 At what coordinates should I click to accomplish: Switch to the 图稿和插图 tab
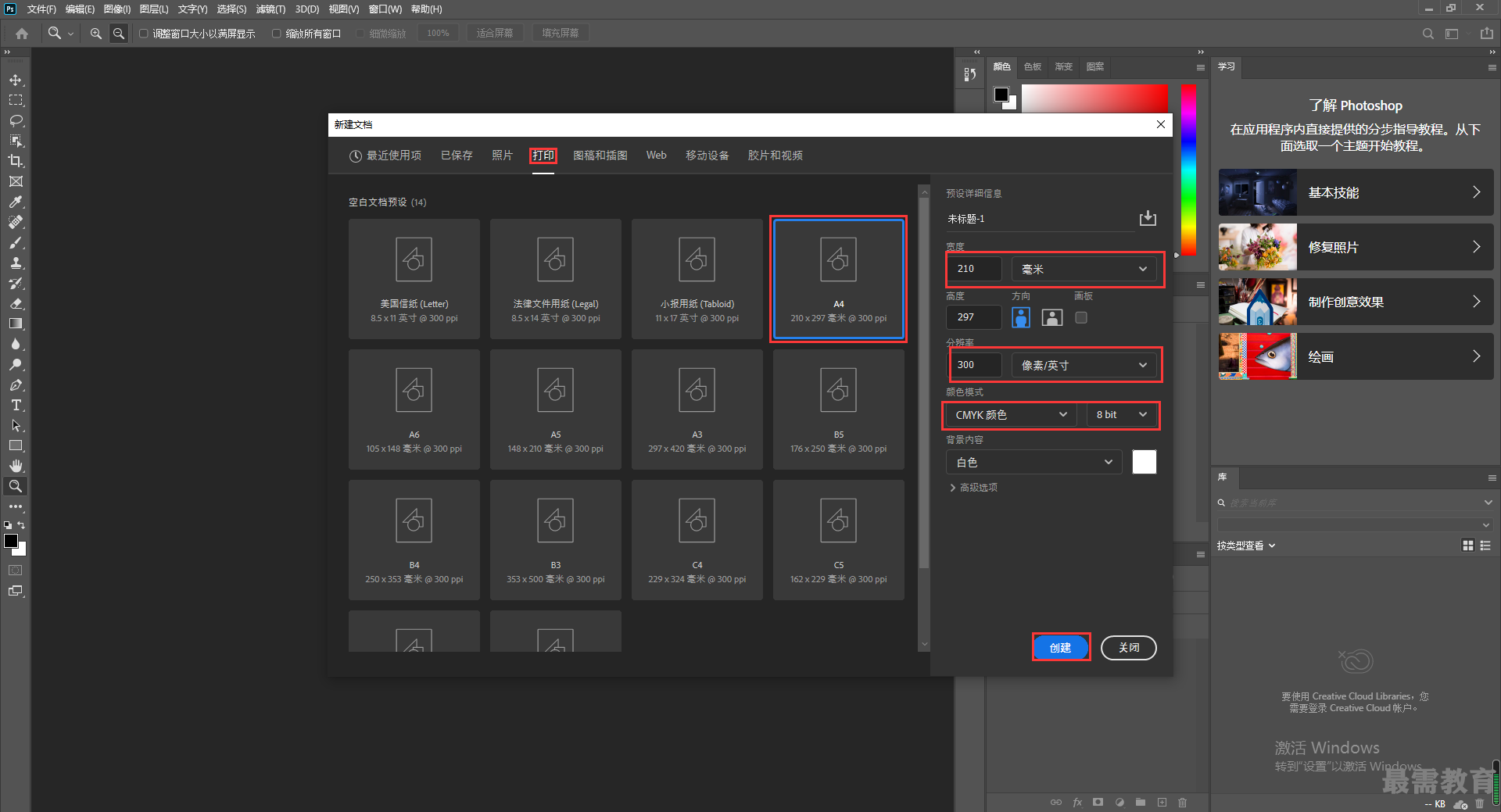pyautogui.click(x=600, y=156)
